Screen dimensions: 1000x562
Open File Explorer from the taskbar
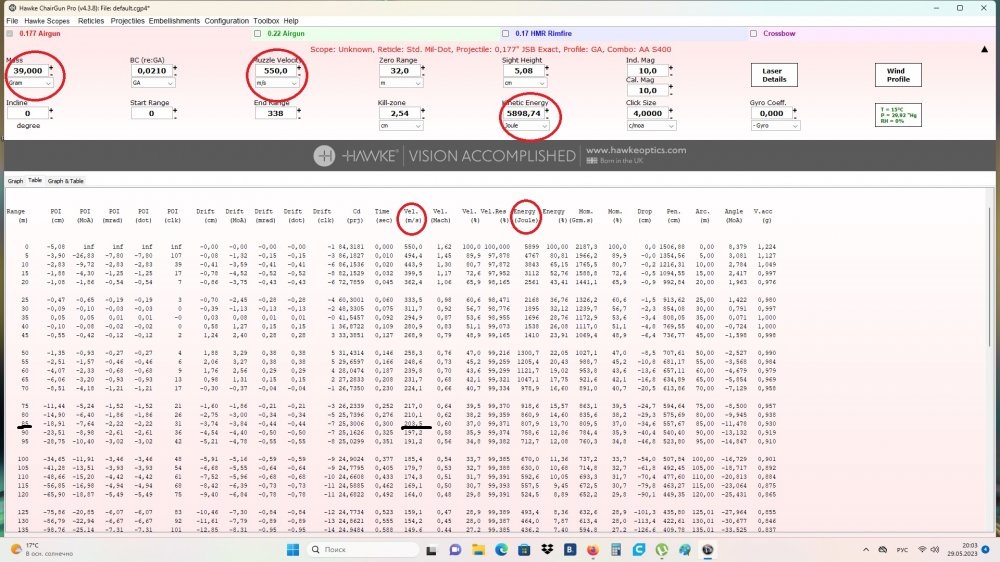[x=478, y=550]
